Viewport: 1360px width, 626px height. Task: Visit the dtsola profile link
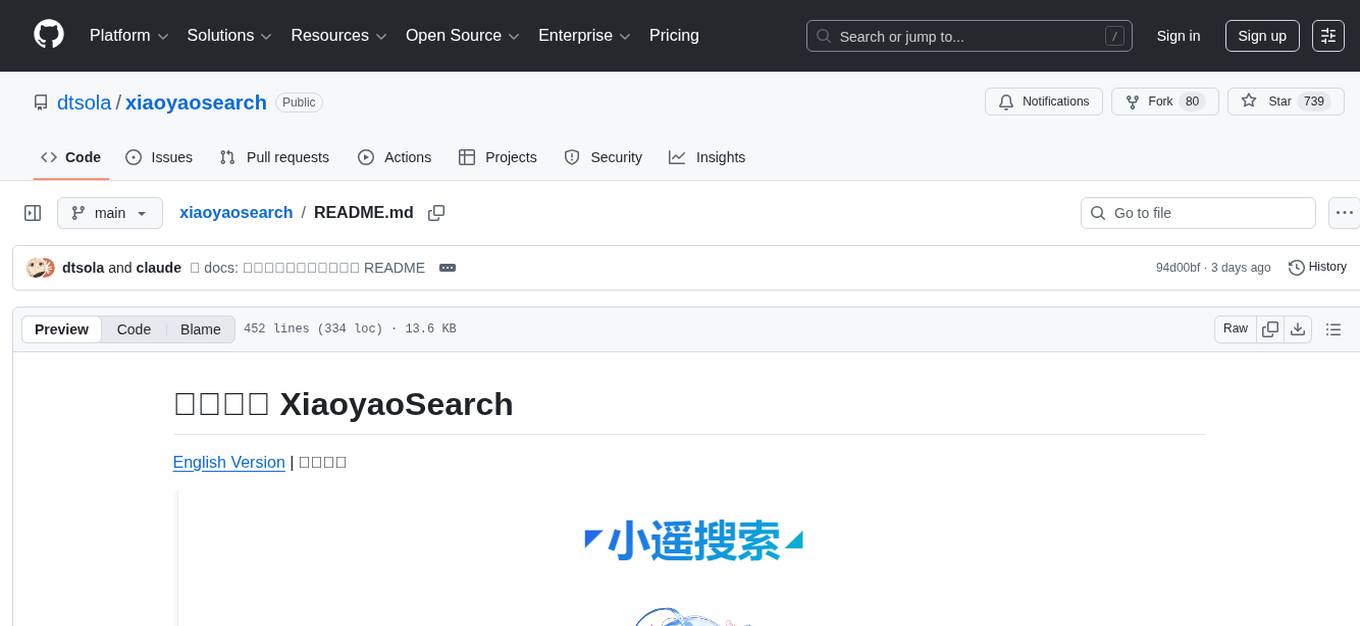84,102
